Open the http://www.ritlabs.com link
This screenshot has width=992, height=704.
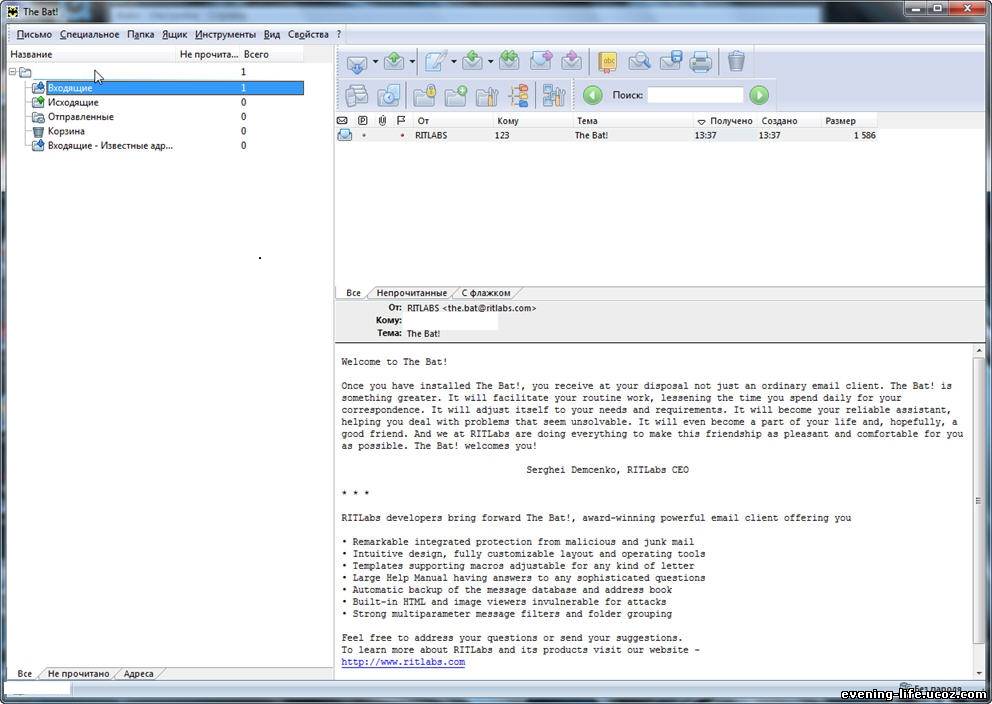pos(403,662)
